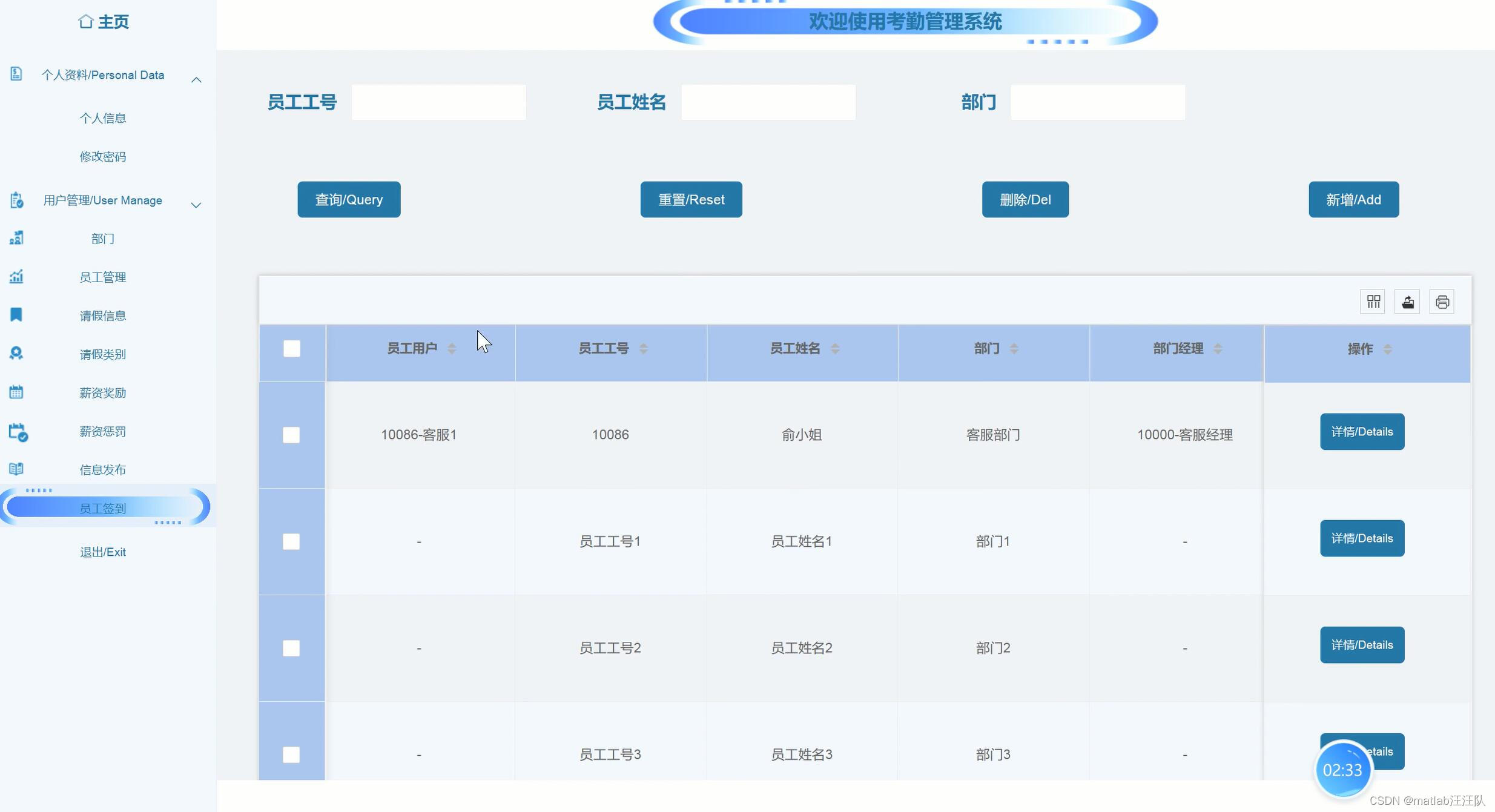Open 员工签到 menu item

103,508
